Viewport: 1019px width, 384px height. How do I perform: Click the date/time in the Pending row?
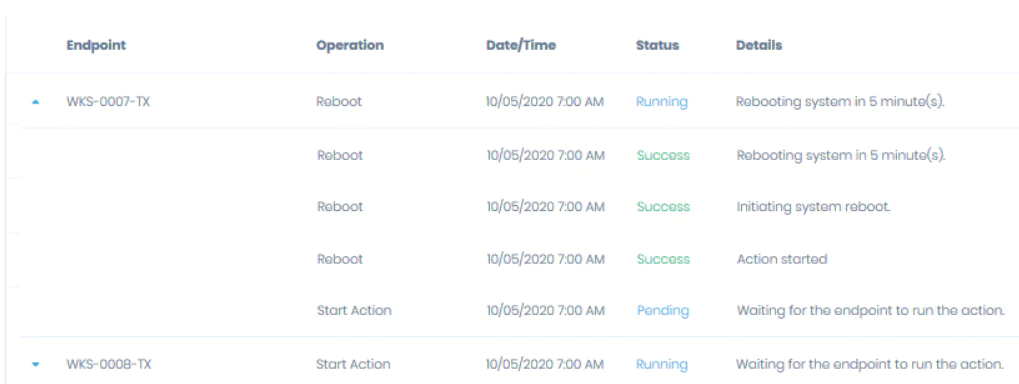coord(546,311)
